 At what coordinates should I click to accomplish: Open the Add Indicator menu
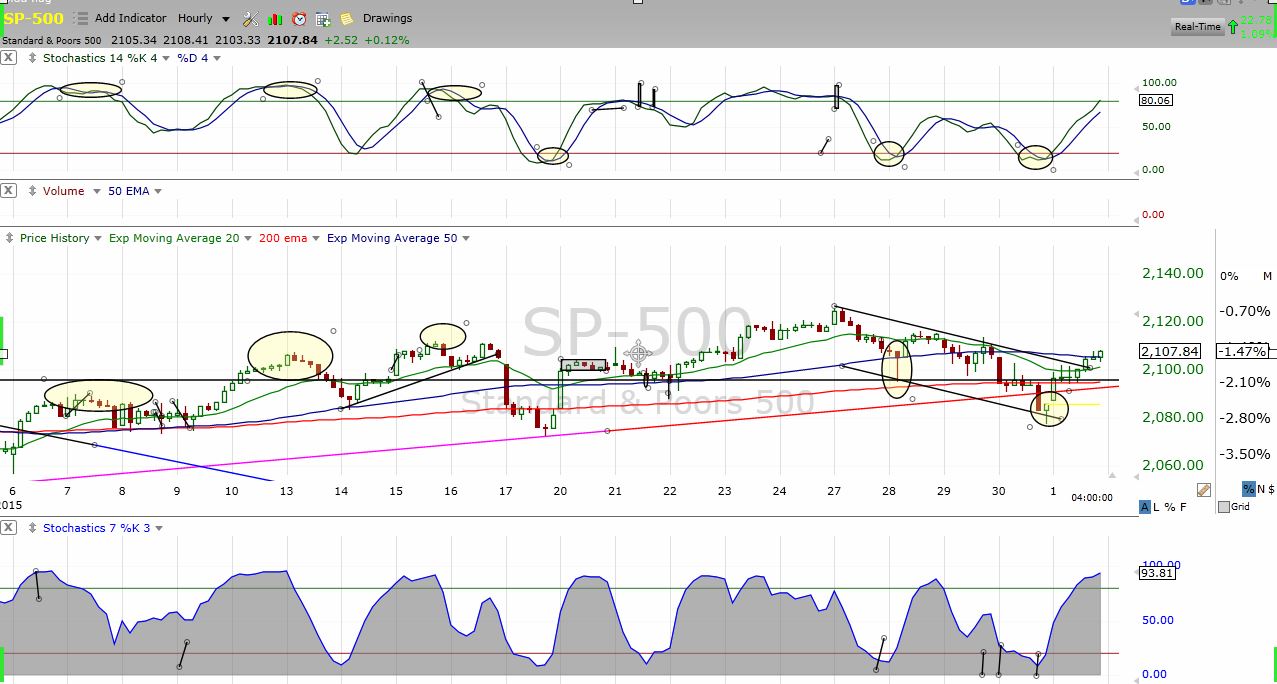131,19
